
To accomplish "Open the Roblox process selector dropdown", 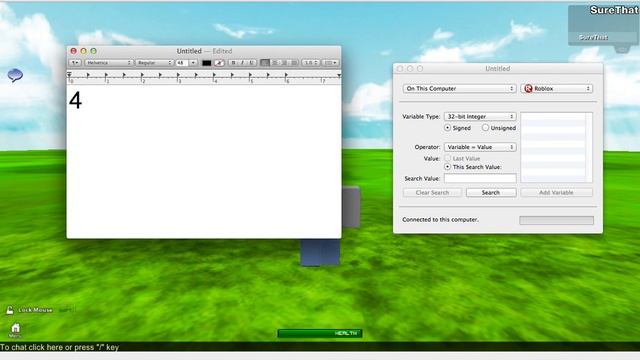I will pos(557,89).
